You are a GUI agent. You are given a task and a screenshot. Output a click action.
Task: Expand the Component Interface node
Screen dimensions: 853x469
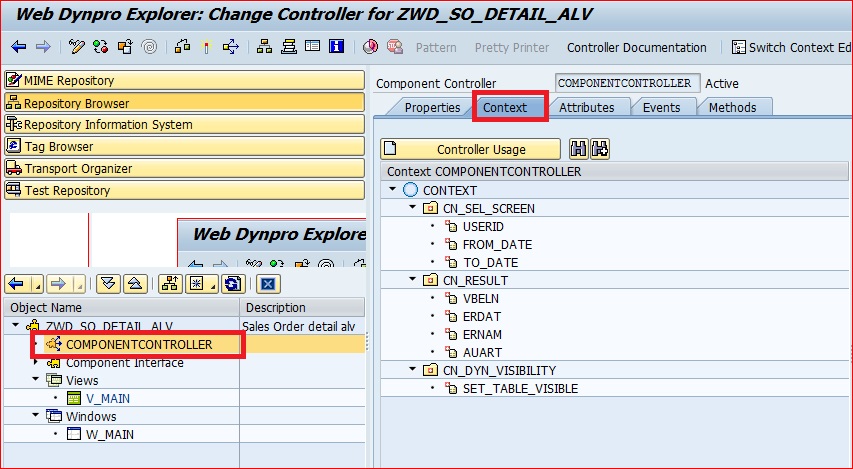coord(36,362)
